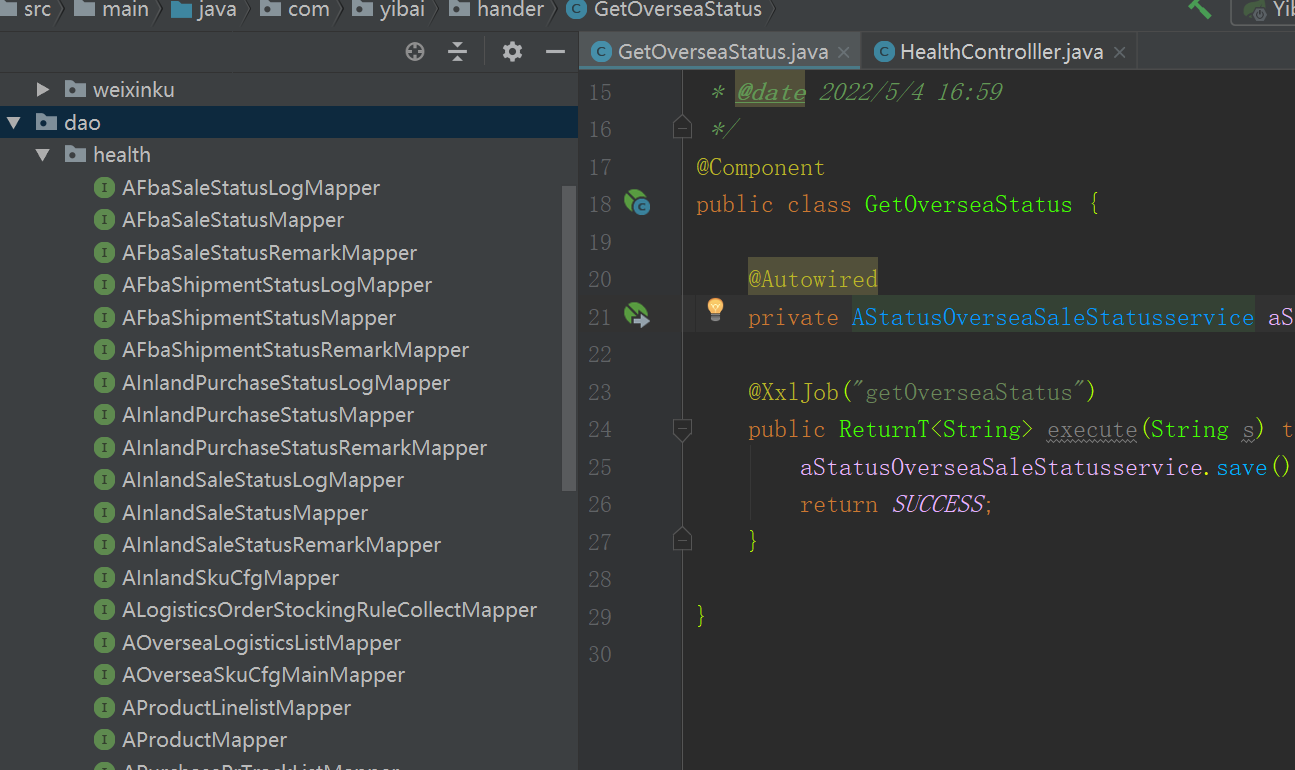Collapse the health folder
The width and height of the screenshot is (1295, 770).
[x=42, y=154]
